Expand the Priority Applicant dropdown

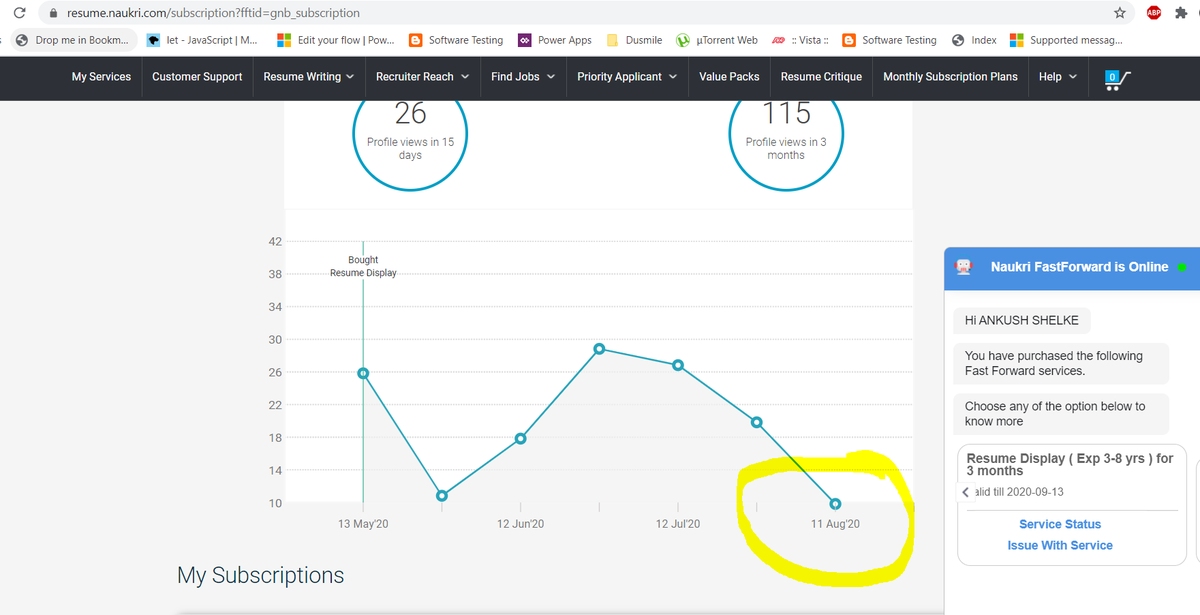pyautogui.click(x=627, y=77)
